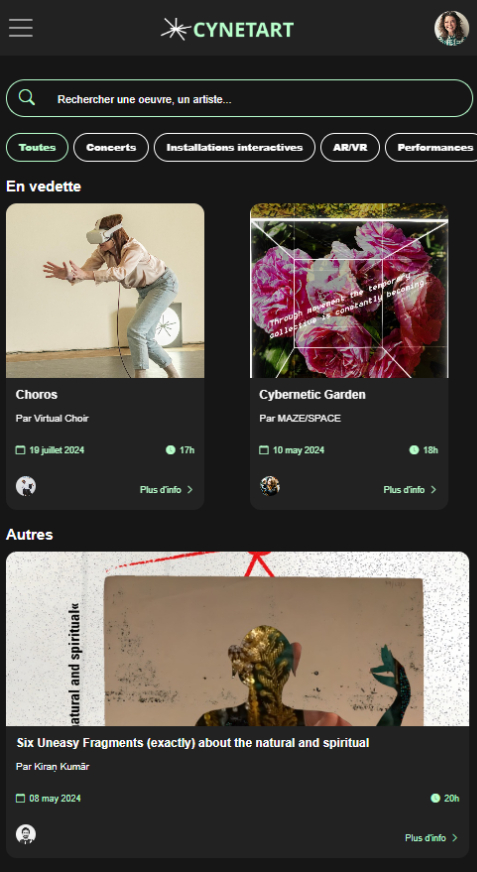
Task: Open the user profile avatar
Action: pos(451,28)
